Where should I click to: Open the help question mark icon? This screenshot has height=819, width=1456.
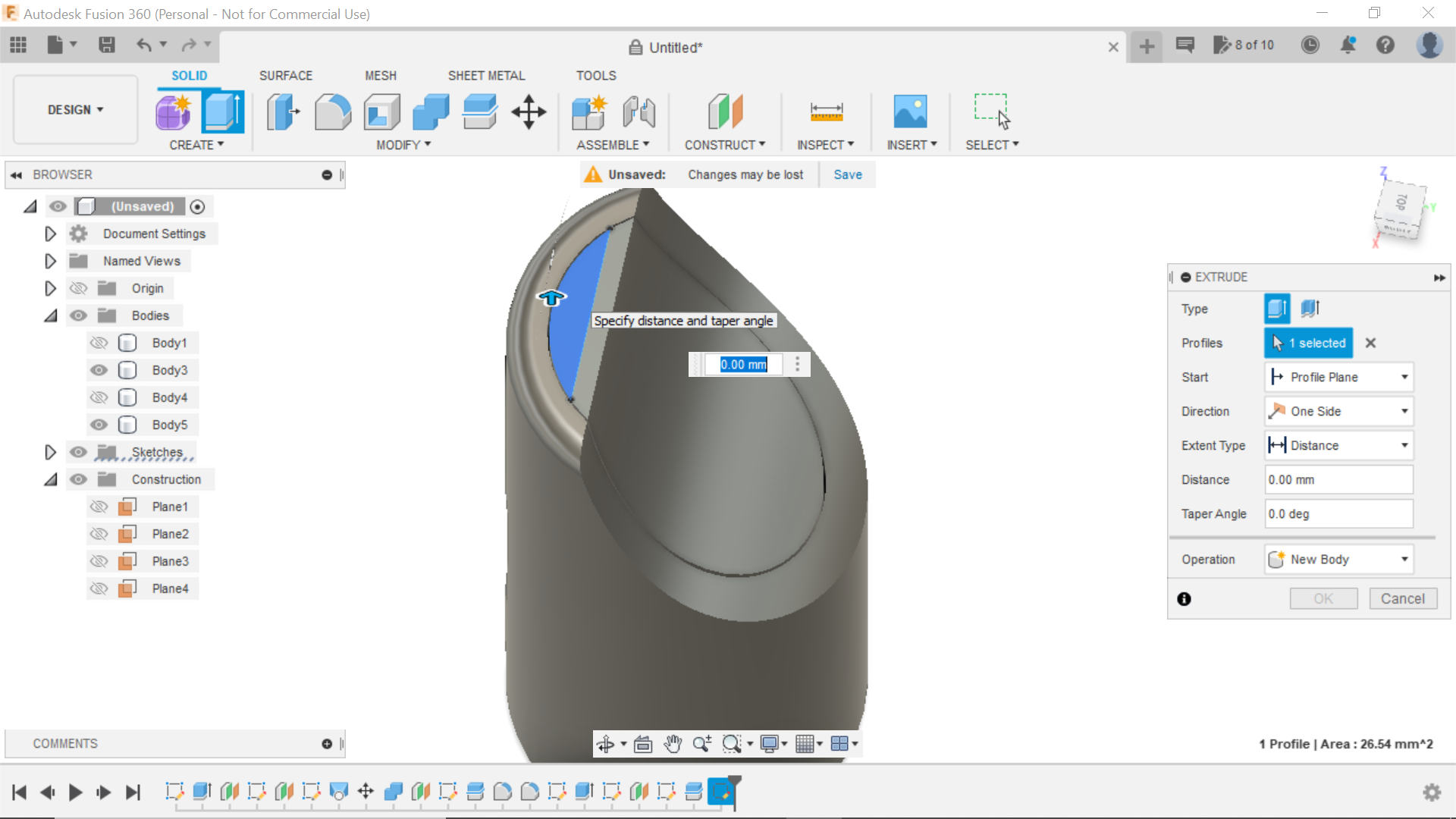click(1385, 45)
